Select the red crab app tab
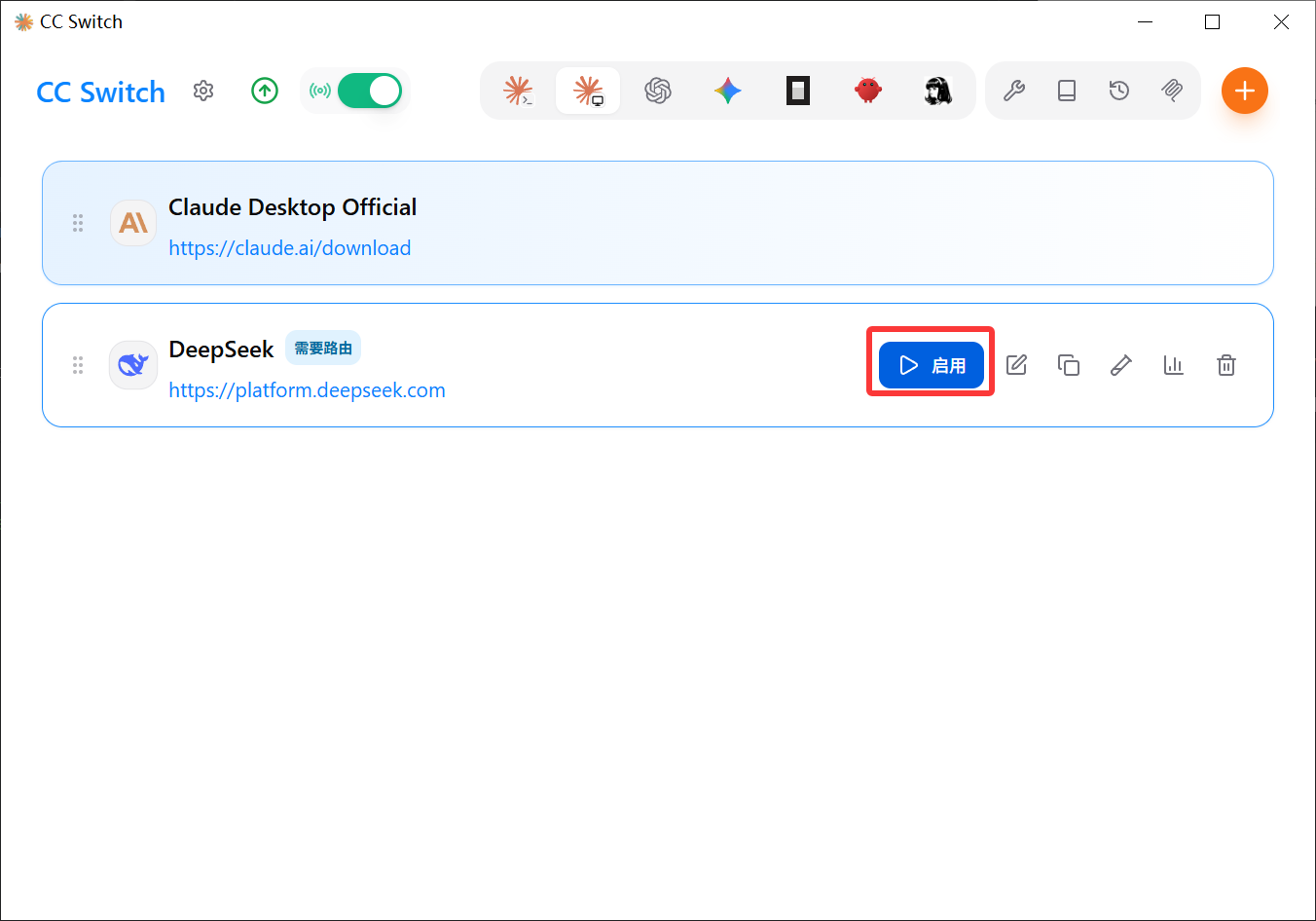Viewport: 1316px width, 921px height. coord(868,91)
